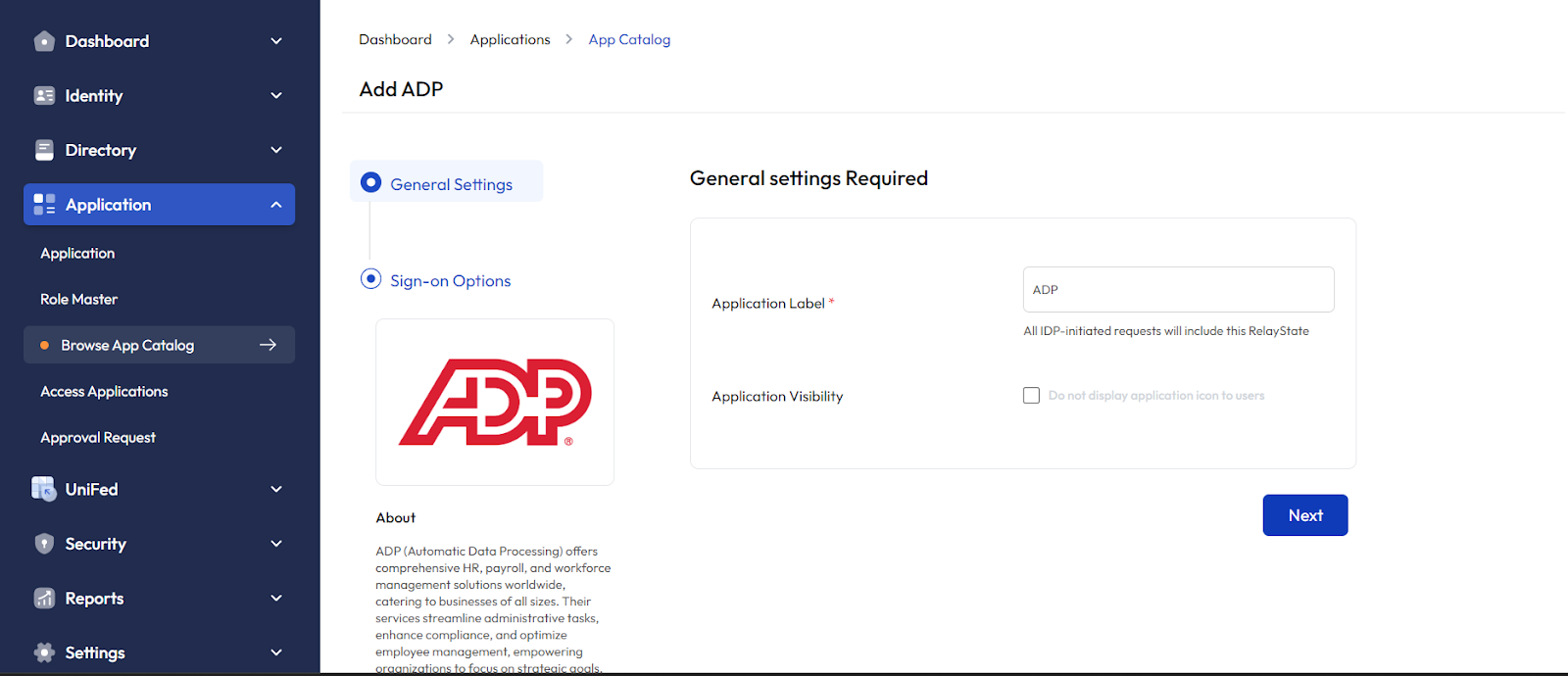
Task: Click the Dashboard home icon in sidebar
Action: (44, 41)
